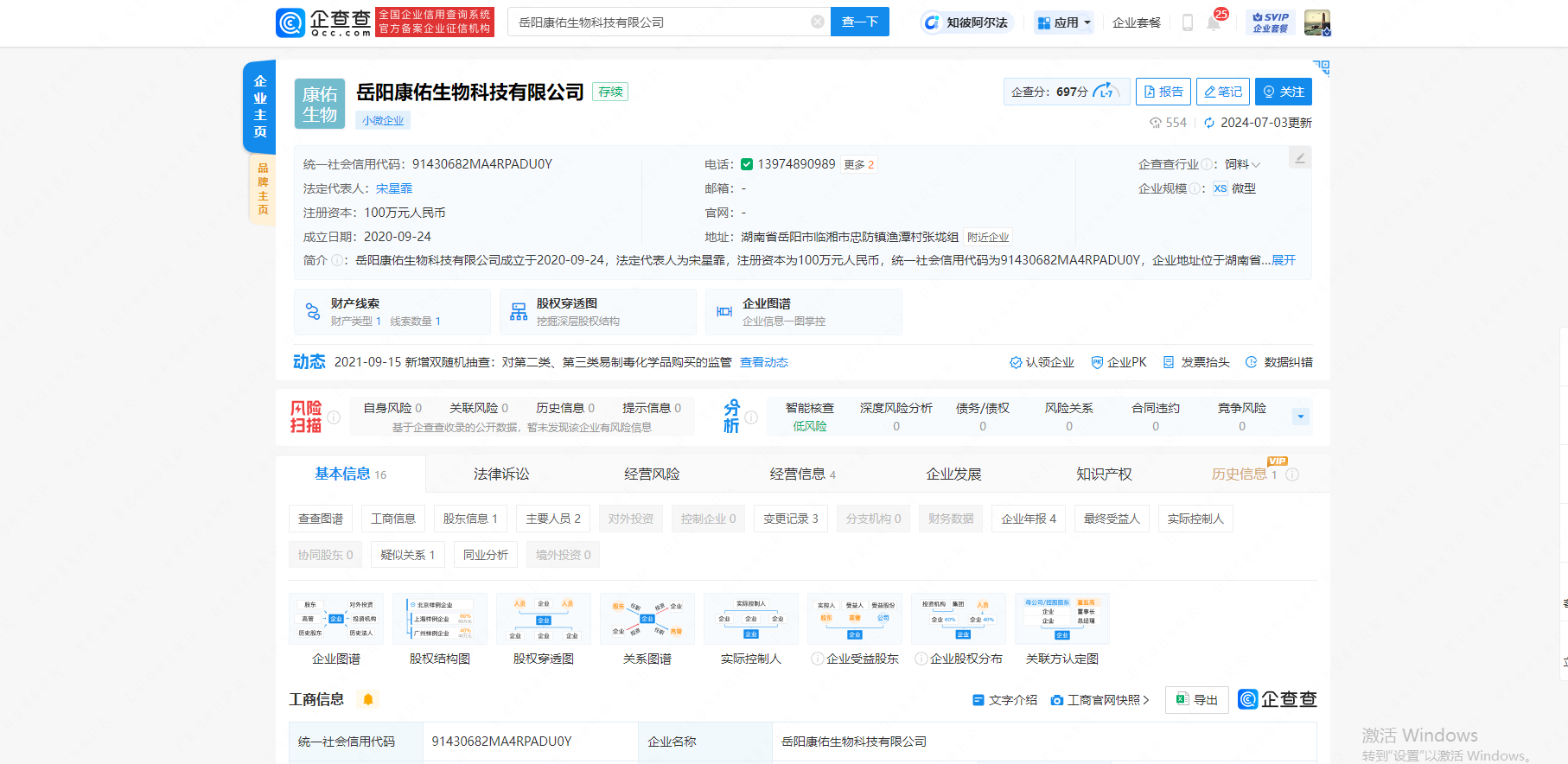The image size is (1568, 764).
Task: Click the mobile phone icon in header
Action: (x=1187, y=23)
